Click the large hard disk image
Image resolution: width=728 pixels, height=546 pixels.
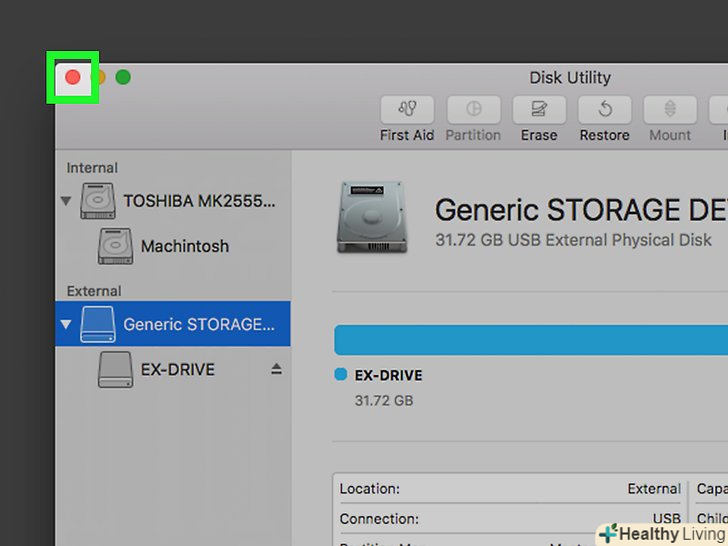point(372,217)
